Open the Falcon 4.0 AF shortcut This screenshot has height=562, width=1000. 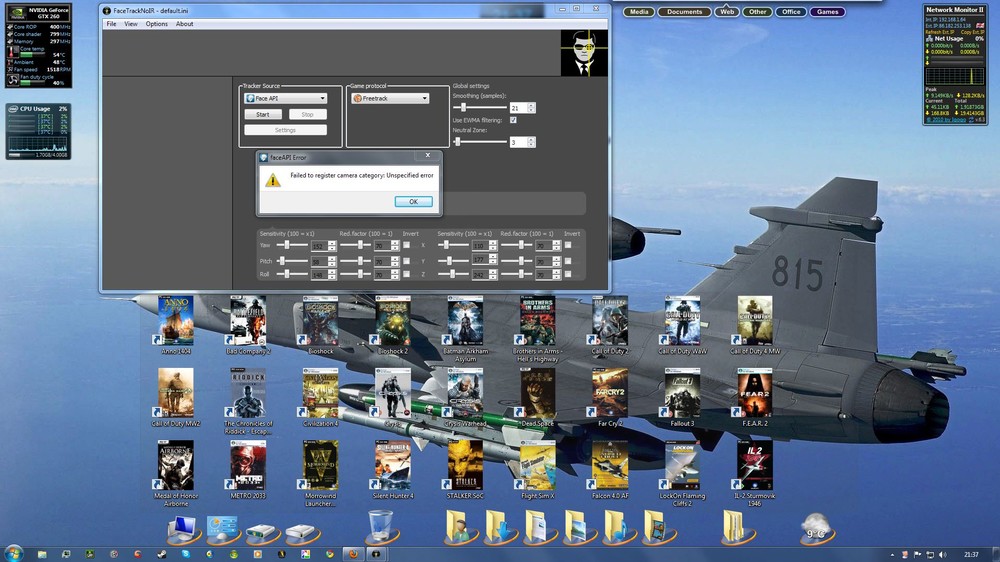[x=610, y=470]
